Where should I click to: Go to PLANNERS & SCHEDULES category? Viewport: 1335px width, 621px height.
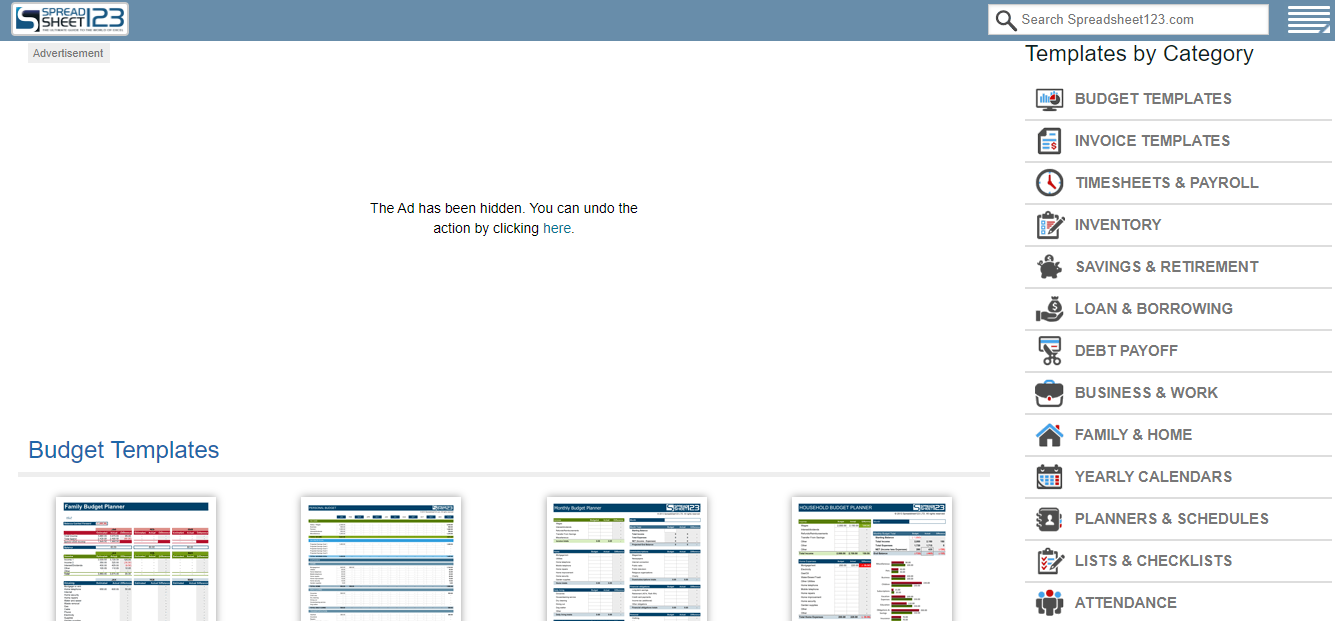coord(1171,519)
